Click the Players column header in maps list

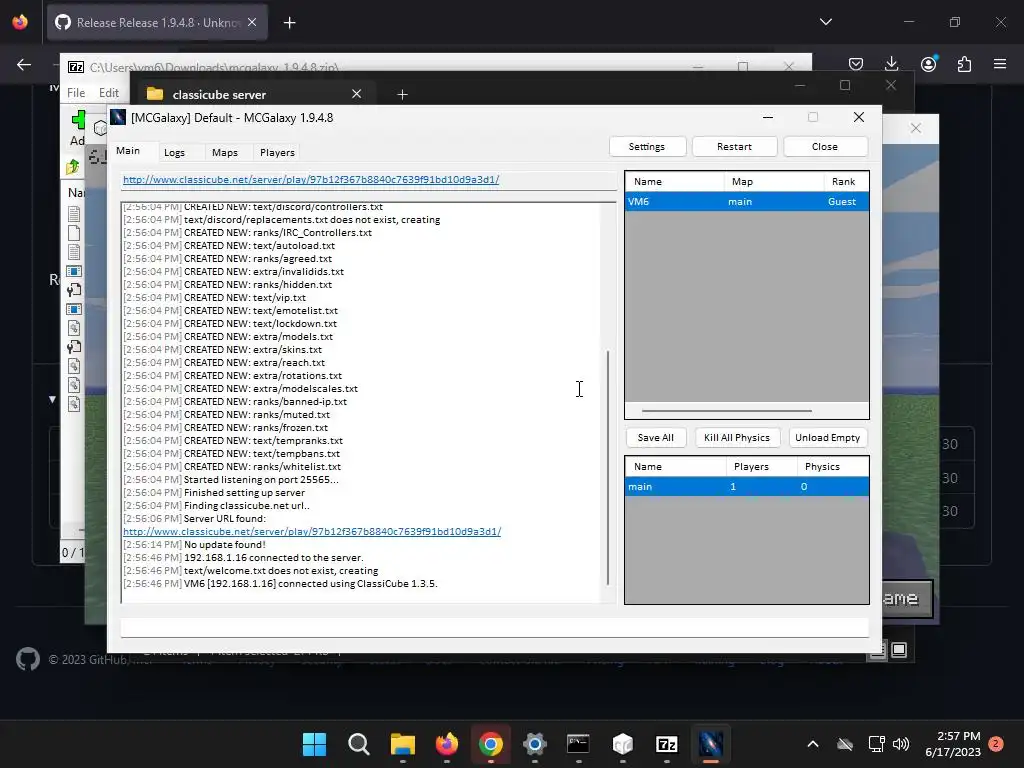pyautogui.click(x=761, y=466)
